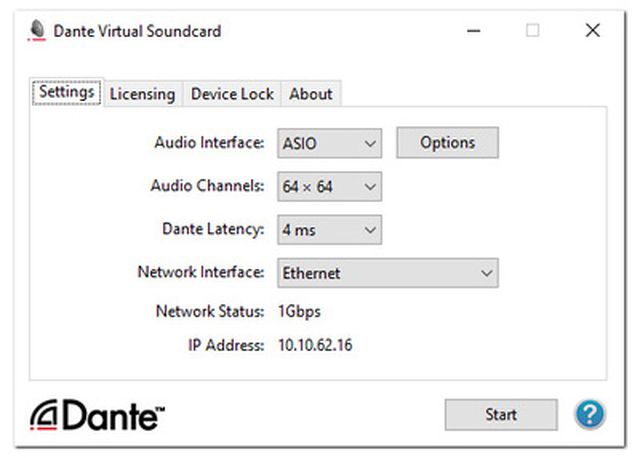Click the Network Interface label

[x=201, y=272]
